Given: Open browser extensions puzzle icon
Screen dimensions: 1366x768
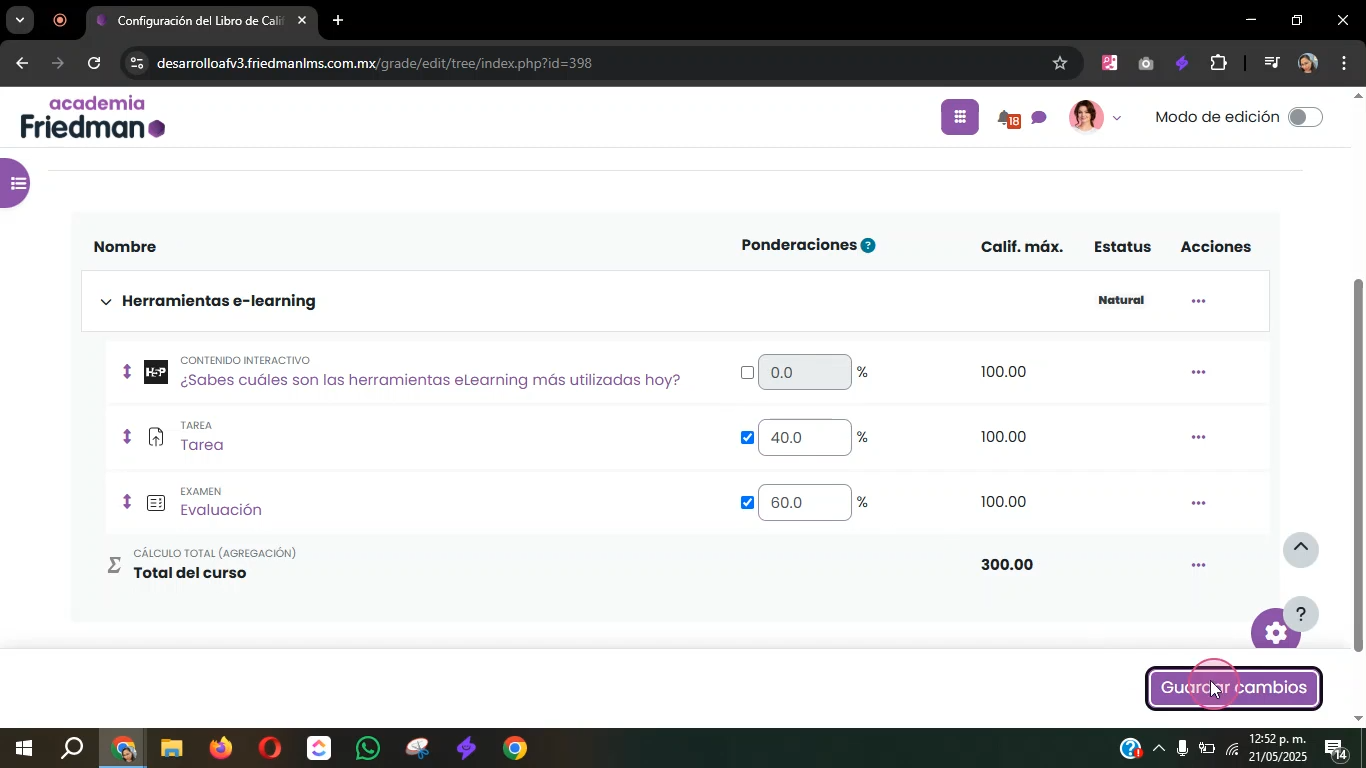Looking at the screenshot, I should pos(1218,63).
